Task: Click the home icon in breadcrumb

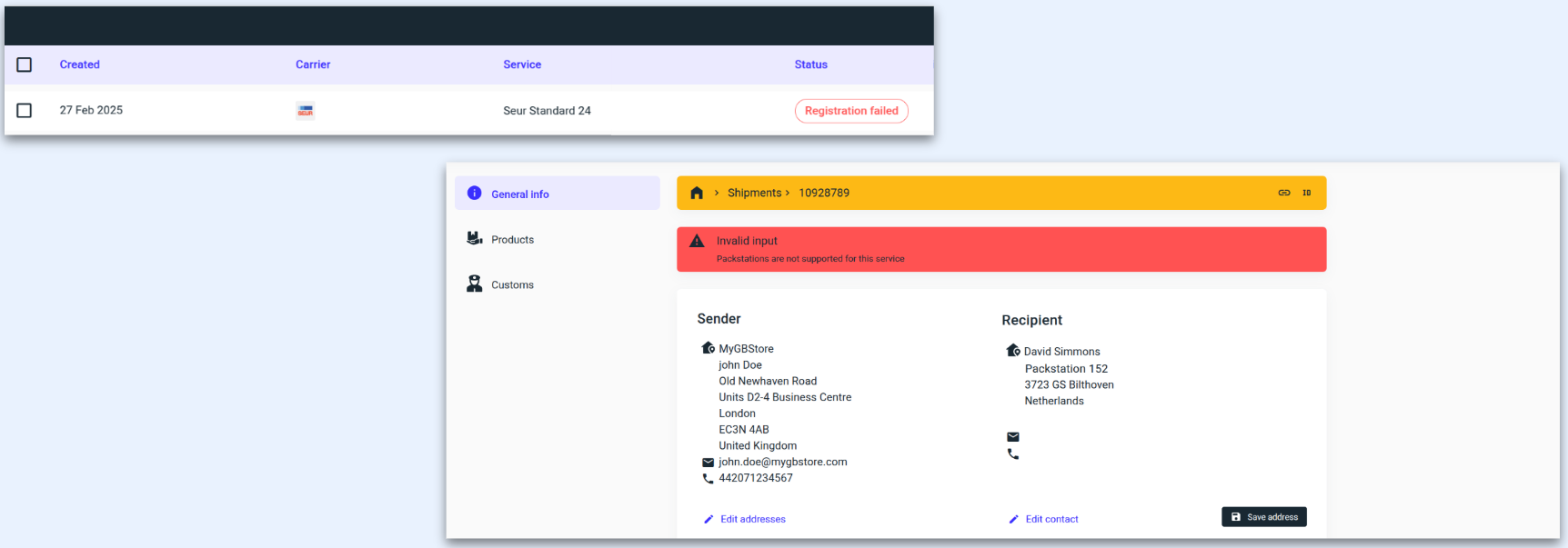Action: click(x=697, y=193)
